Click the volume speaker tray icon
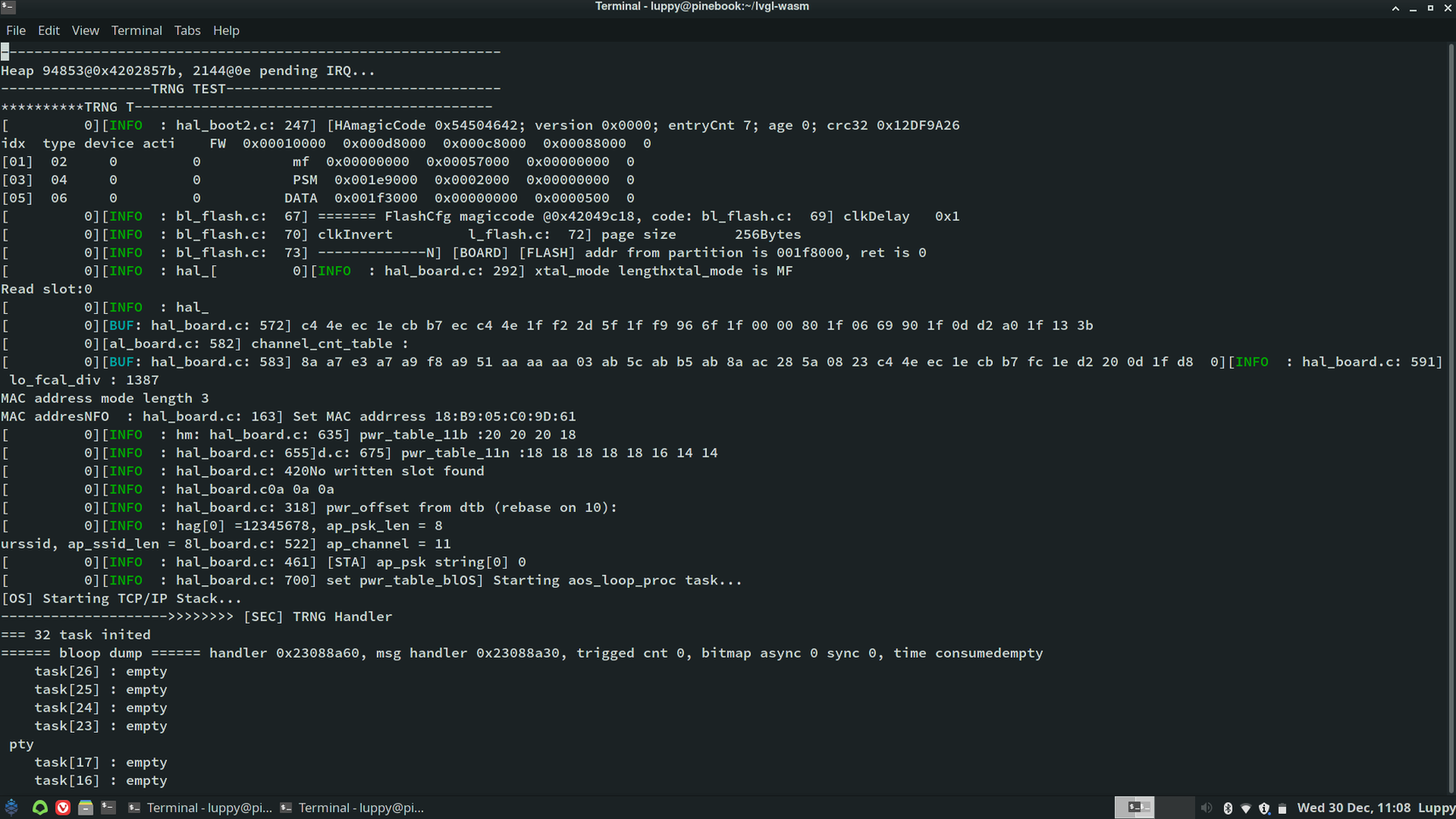Viewport: 1456px width, 819px height. pyautogui.click(x=1206, y=807)
